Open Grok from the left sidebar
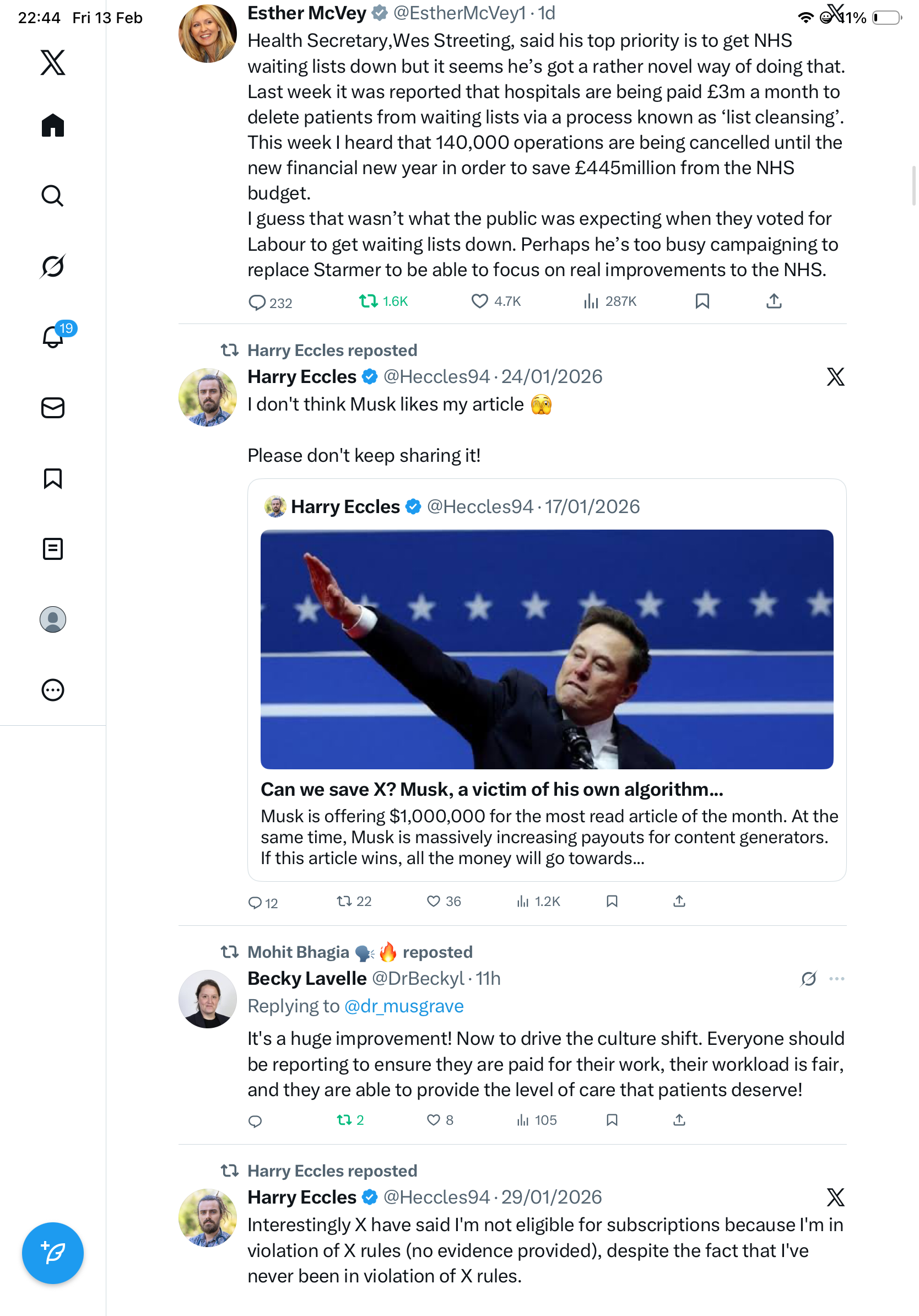Viewport: 919px width, 1316px height. (53, 267)
